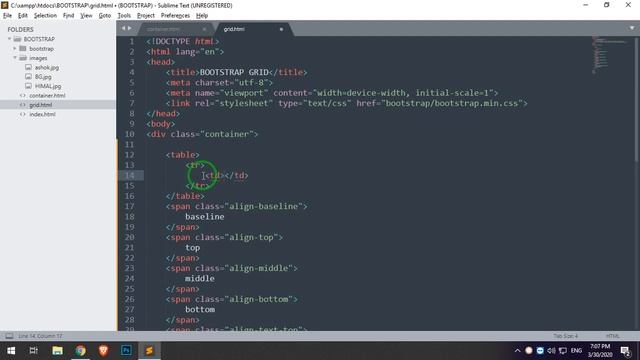Click the word bottom on line 27
This screenshot has width=640, height=360.
click(200, 309)
